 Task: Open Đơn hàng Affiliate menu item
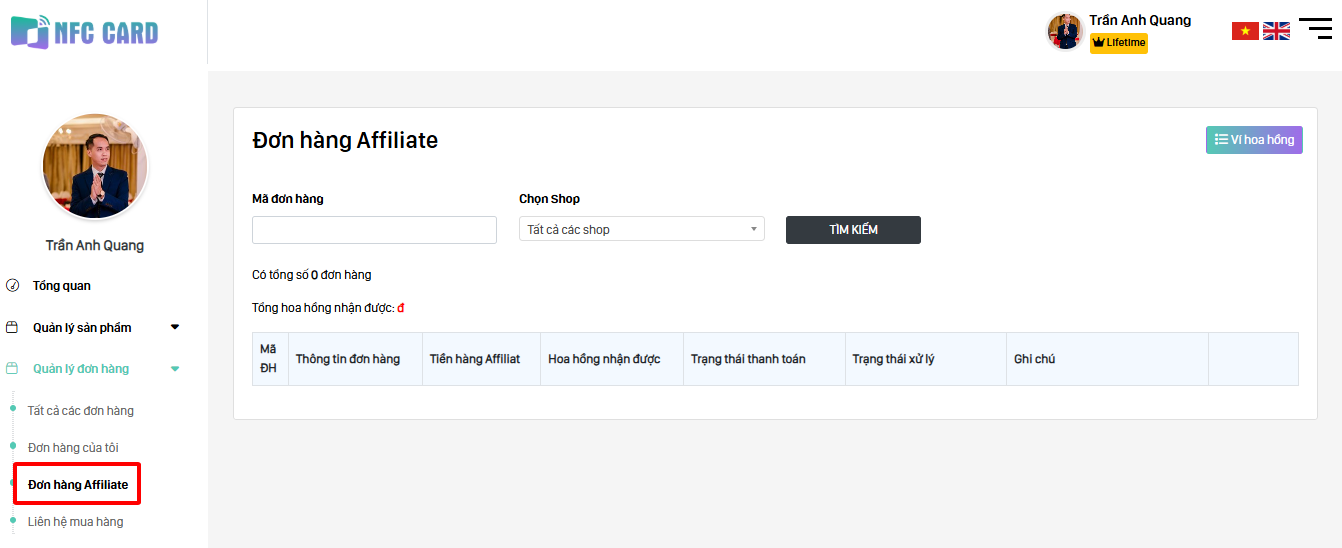tap(78, 485)
